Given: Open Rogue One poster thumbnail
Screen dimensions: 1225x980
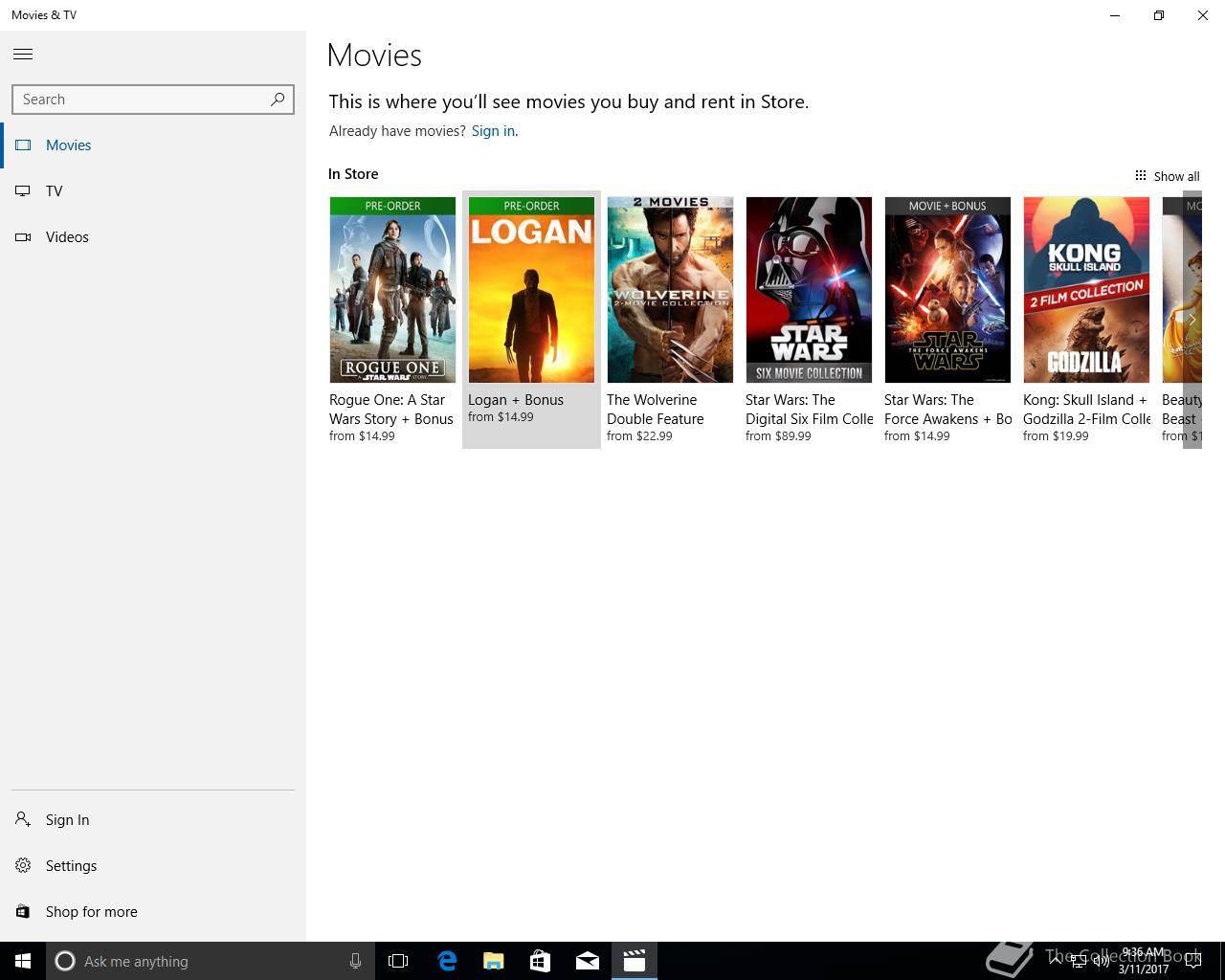Looking at the screenshot, I should (392, 290).
